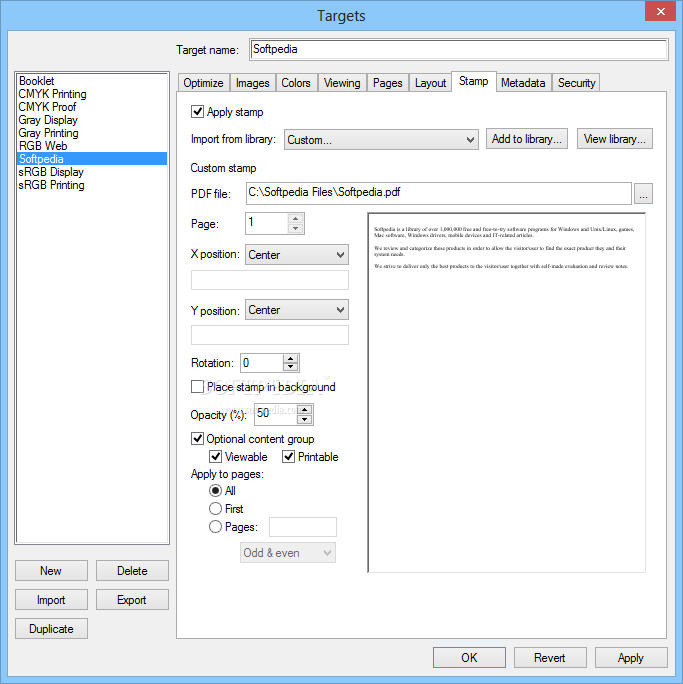This screenshot has width=683, height=684.
Task: Select Softpedia in the targets list
Action: coord(92,159)
